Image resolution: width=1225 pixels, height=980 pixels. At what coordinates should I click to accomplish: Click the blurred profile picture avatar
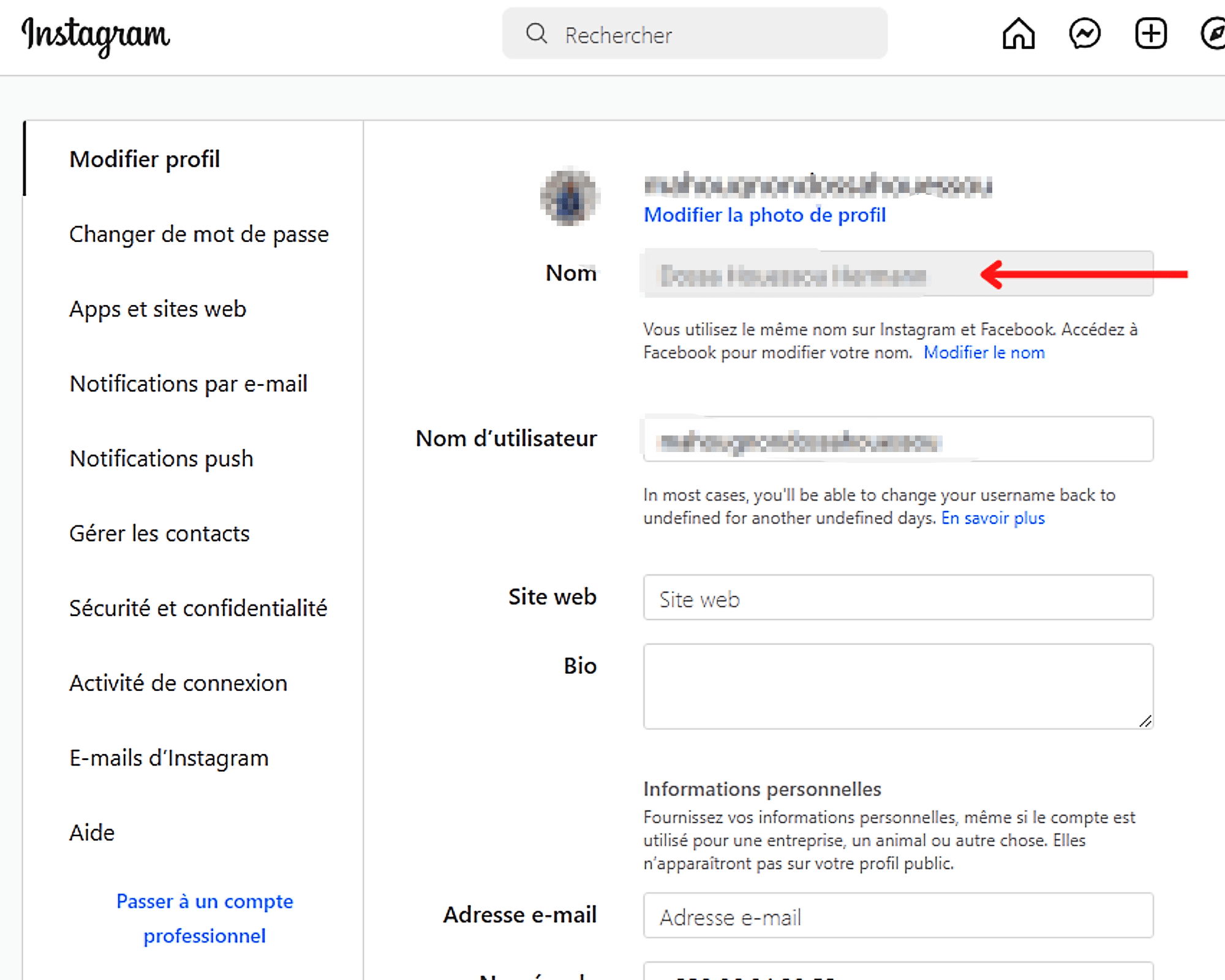point(570,197)
